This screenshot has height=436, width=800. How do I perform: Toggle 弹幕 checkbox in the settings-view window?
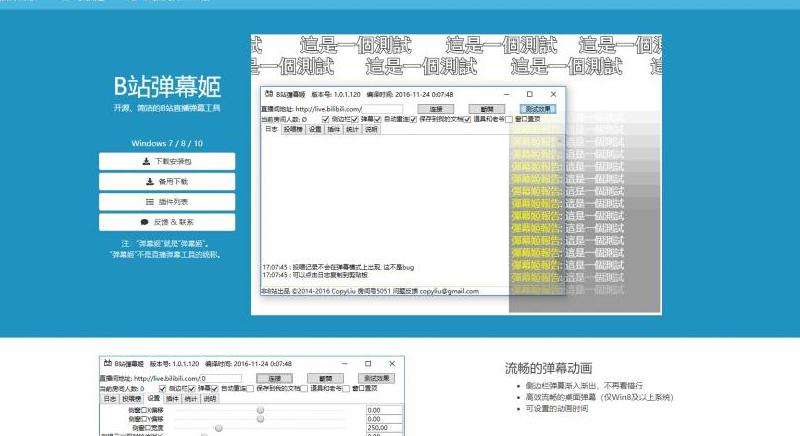[x=192, y=389]
